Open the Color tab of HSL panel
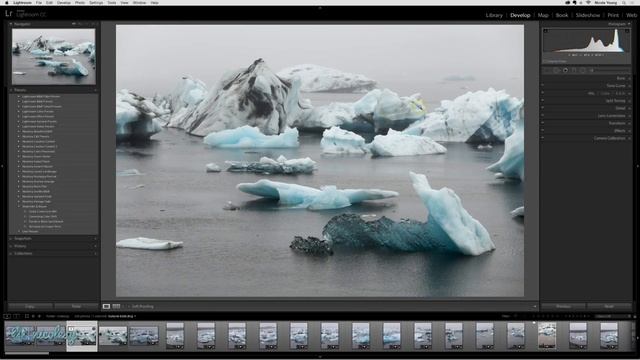The height and width of the screenshot is (360, 640). point(605,93)
